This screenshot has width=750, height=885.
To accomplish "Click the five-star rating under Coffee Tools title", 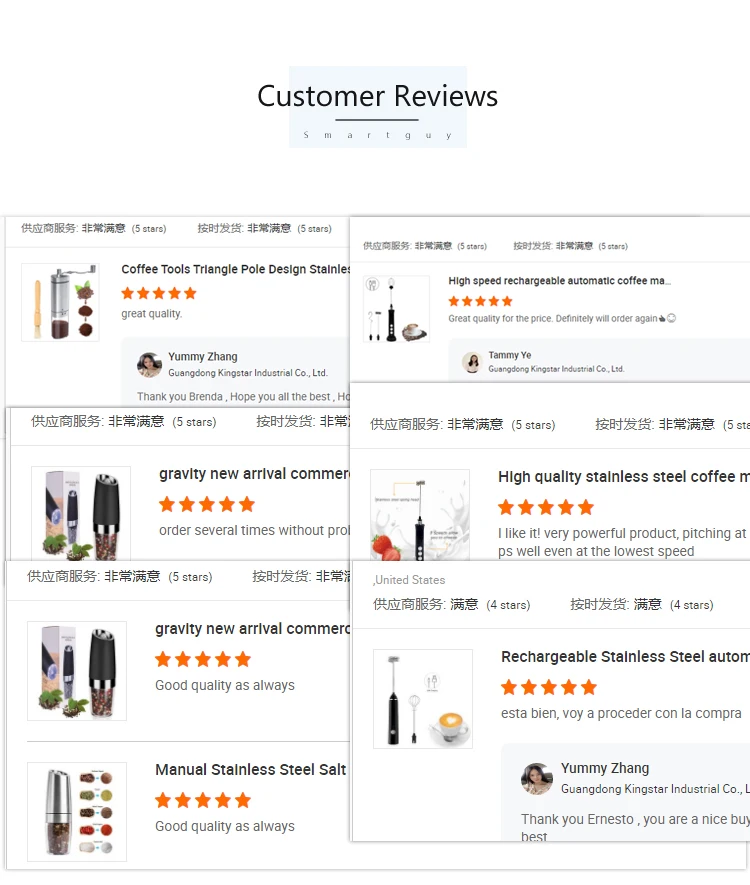I will coord(159,293).
